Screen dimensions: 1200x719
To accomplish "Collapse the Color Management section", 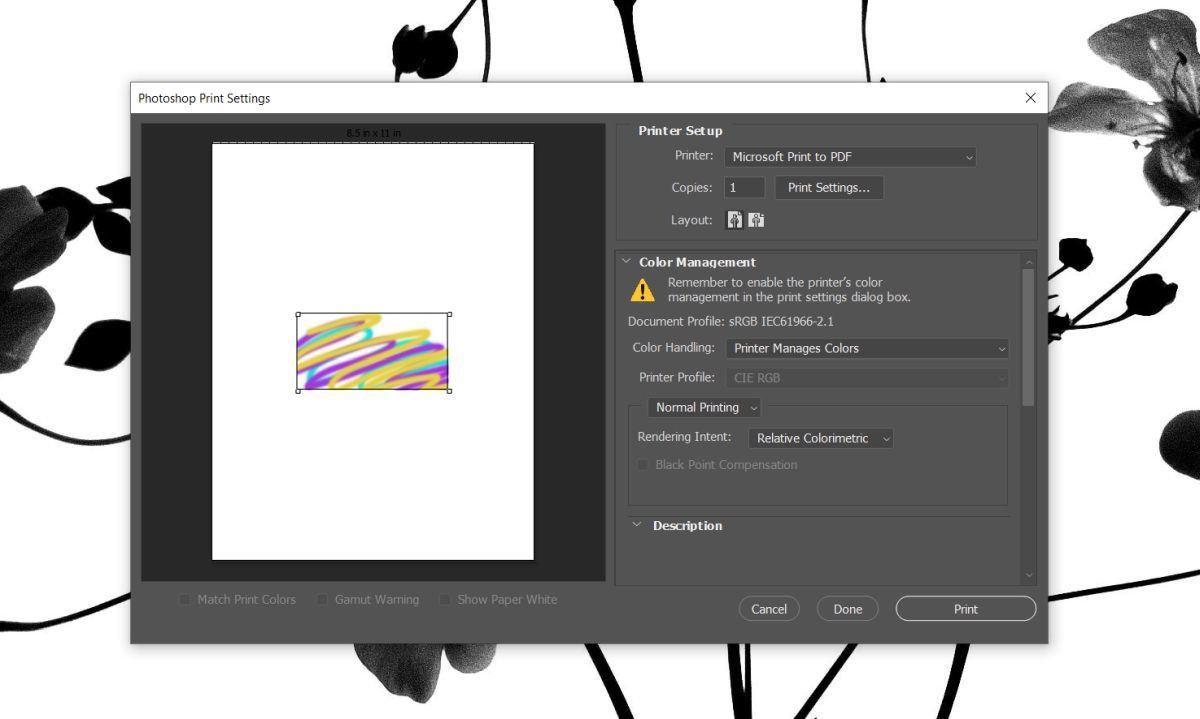I will [628, 261].
